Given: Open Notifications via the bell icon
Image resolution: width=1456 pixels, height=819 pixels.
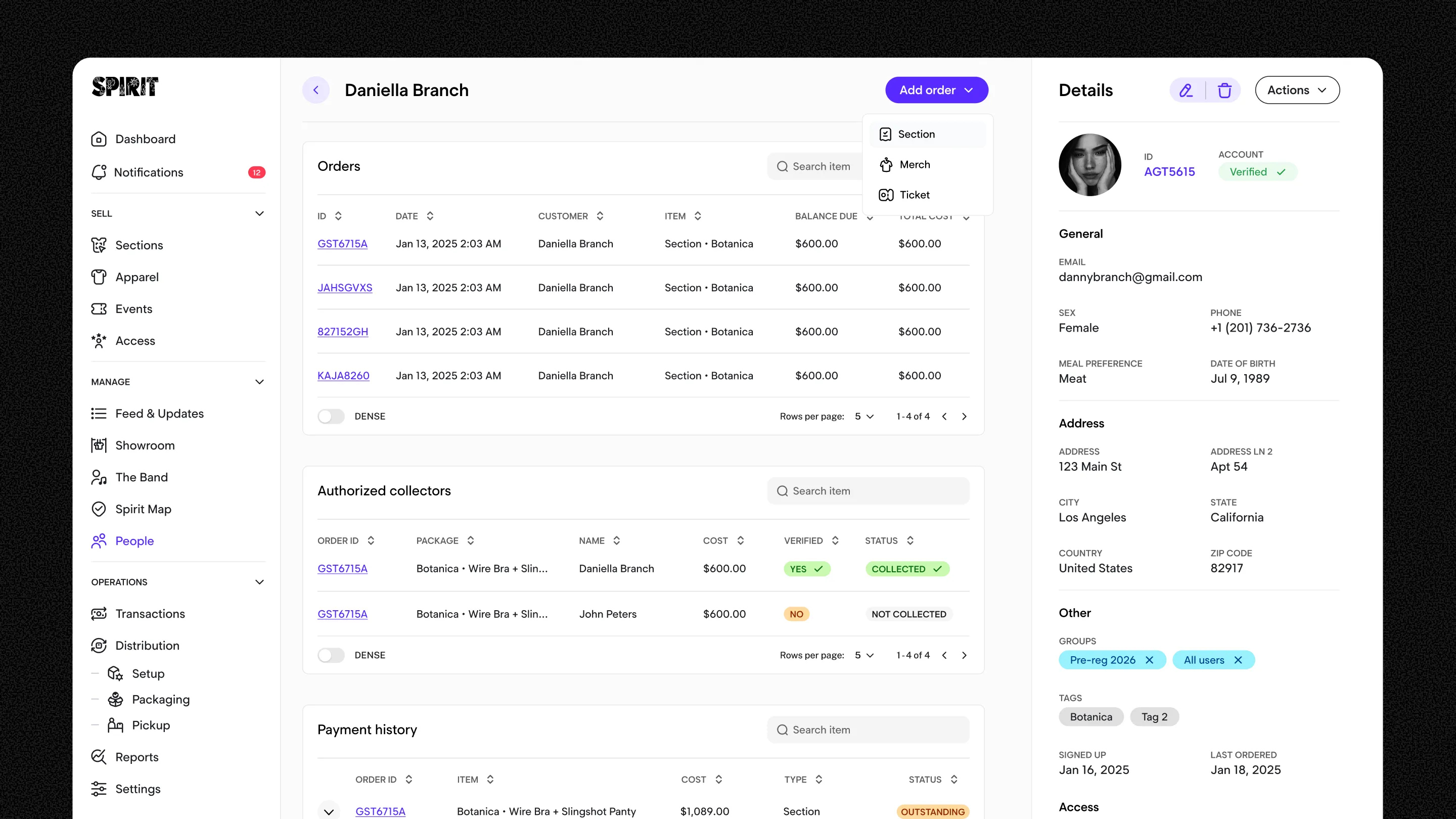Looking at the screenshot, I should (x=99, y=172).
